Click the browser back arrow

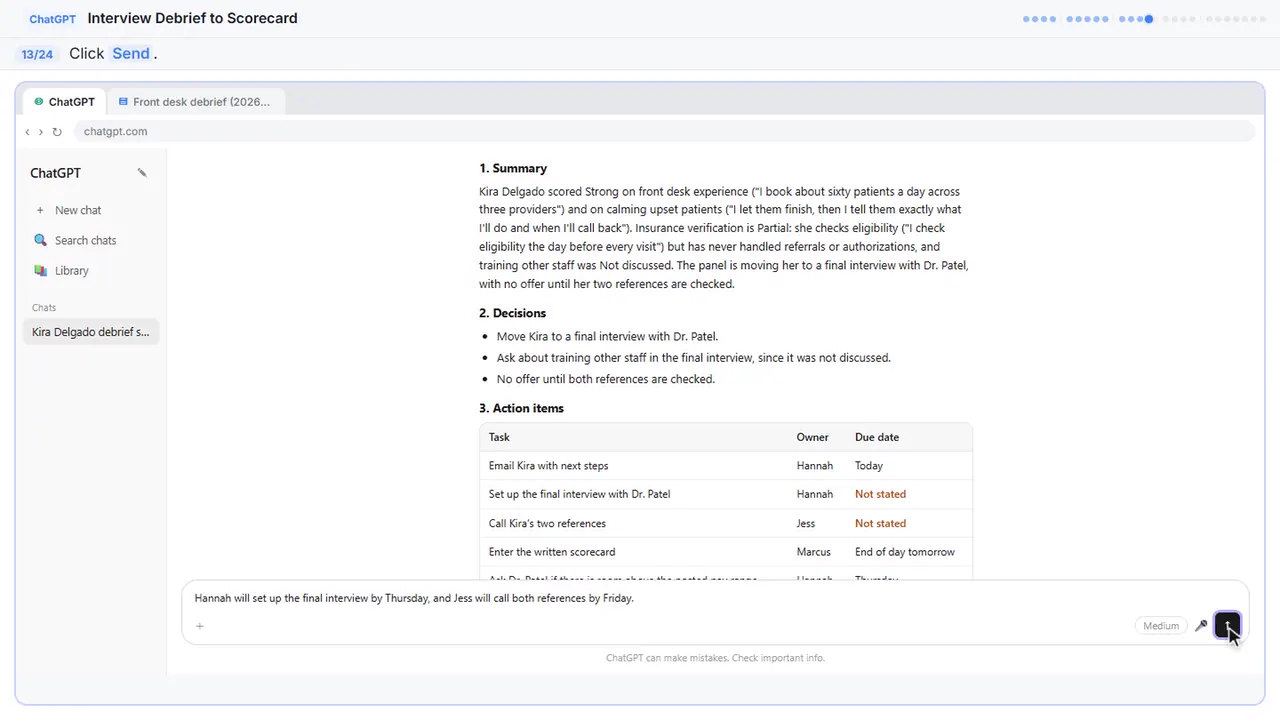28,132
